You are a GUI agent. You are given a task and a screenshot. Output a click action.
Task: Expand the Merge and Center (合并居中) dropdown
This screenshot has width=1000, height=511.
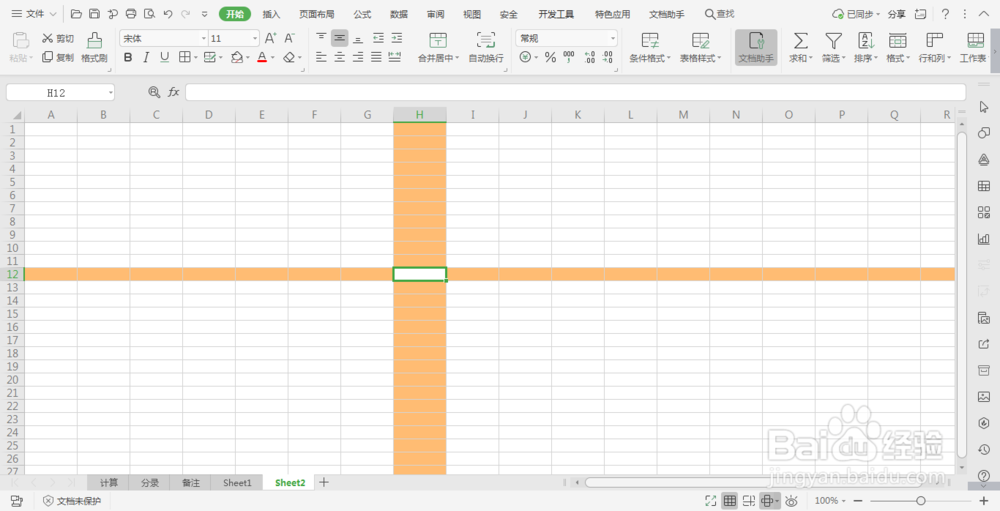457,58
